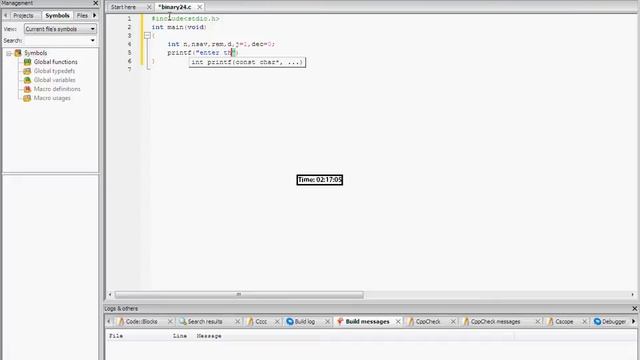Viewport: 640px width, 360px height.
Task: Open the Code::Blocks log tab
Action: pos(141,322)
